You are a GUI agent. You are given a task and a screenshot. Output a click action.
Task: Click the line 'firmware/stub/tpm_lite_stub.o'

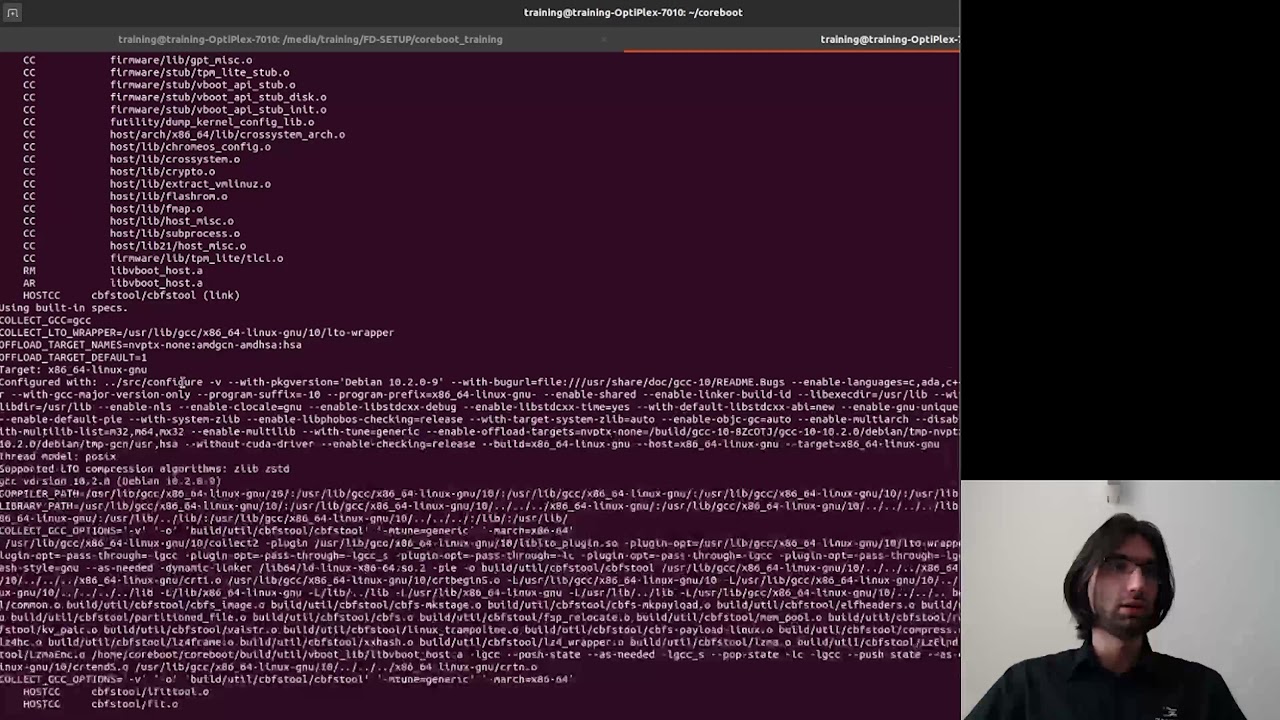click(200, 72)
